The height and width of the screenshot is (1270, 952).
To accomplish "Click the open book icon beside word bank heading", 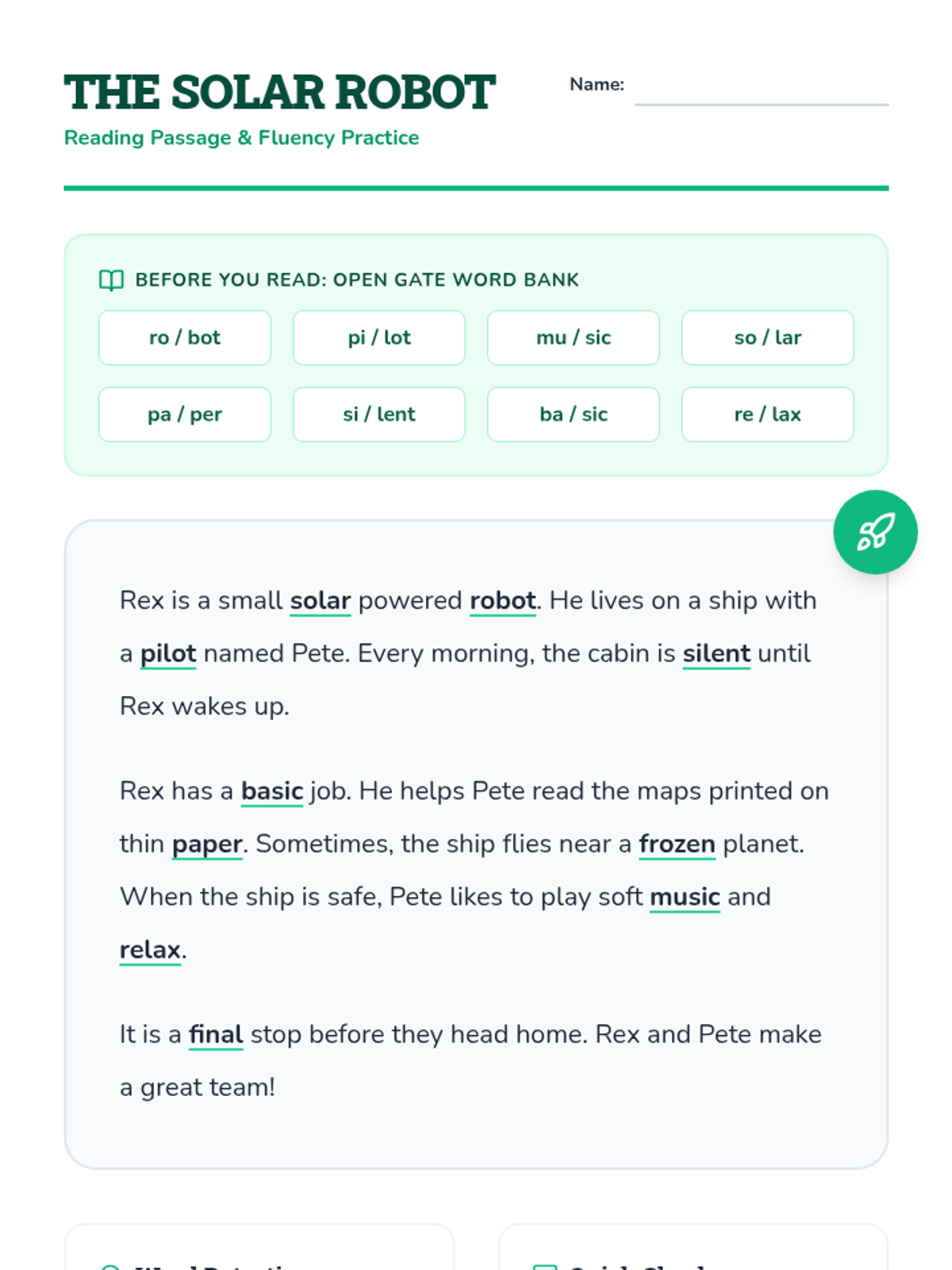I will tap(111, 280).
